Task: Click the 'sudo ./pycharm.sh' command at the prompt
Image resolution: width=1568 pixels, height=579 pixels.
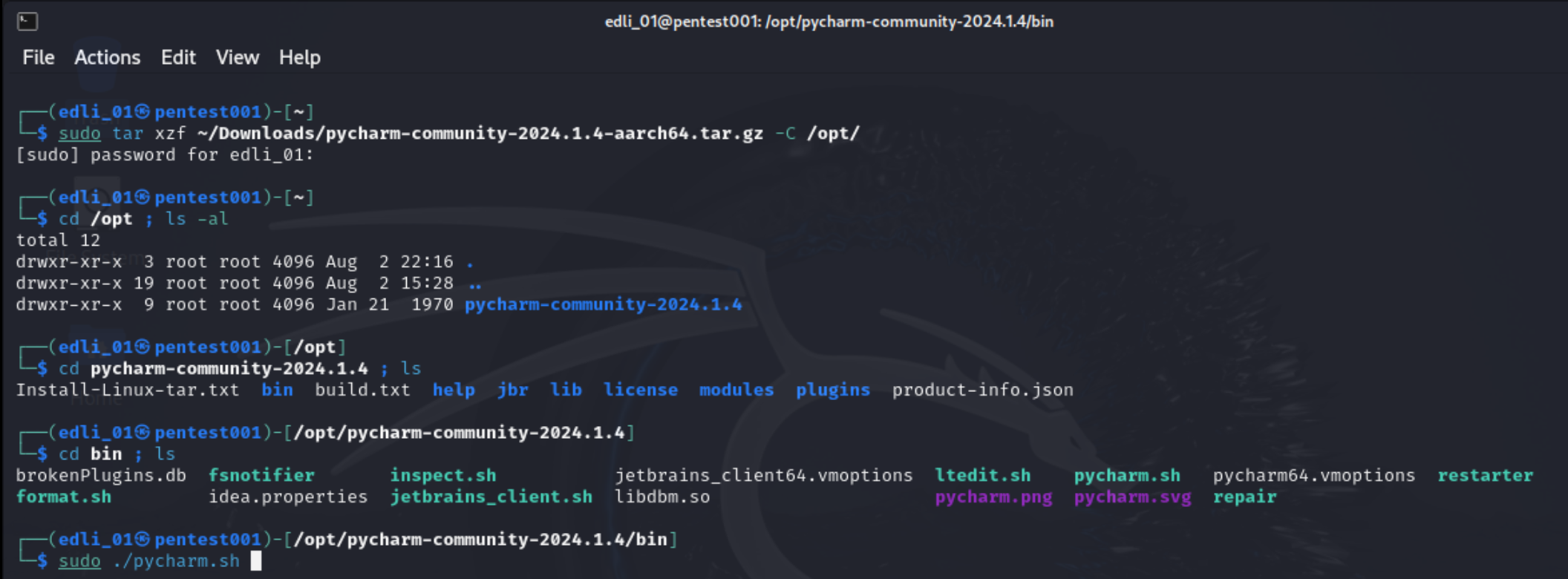Action: pos(149,561)
